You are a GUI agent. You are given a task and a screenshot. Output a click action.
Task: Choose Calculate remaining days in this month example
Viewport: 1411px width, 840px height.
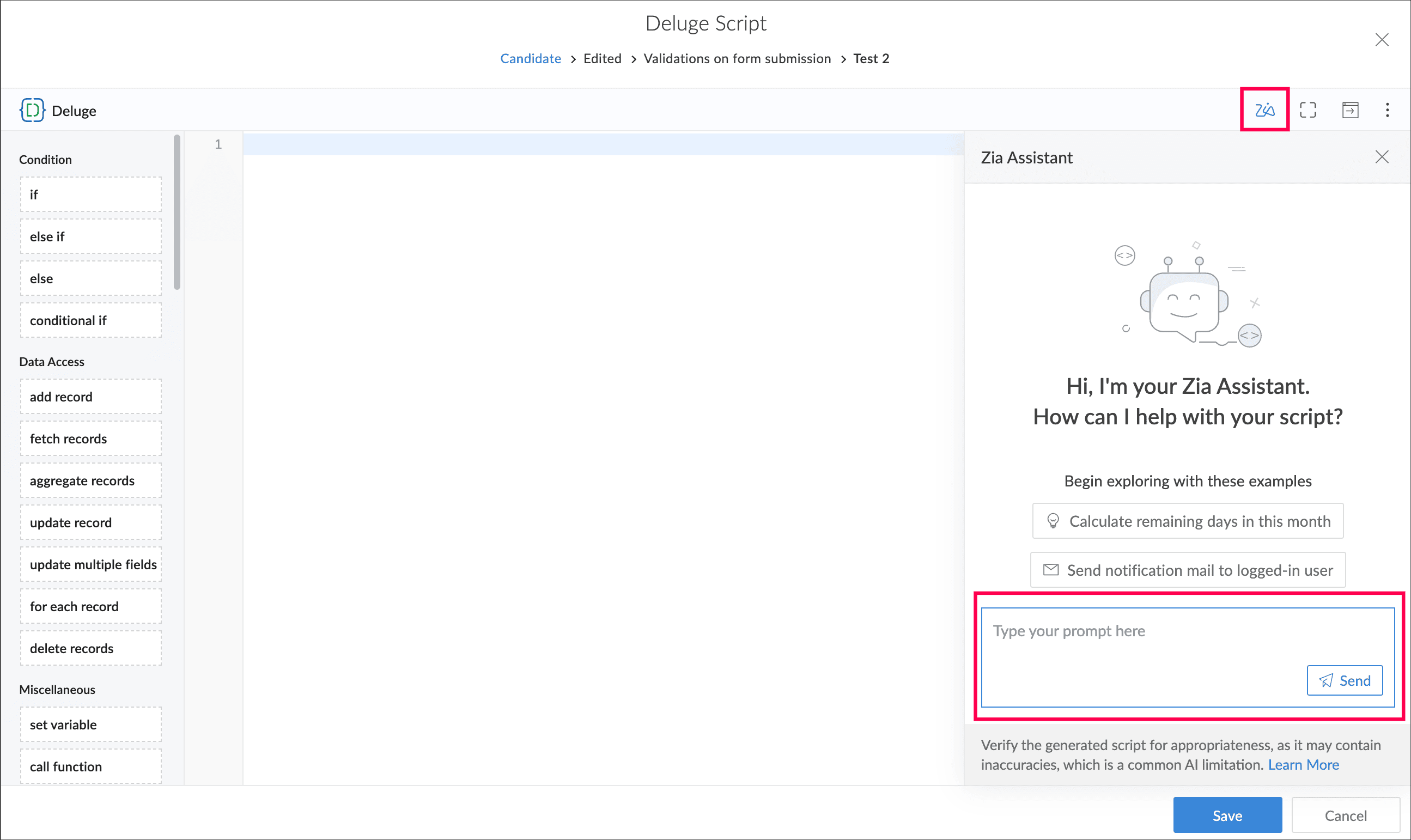click(1188, 521)
